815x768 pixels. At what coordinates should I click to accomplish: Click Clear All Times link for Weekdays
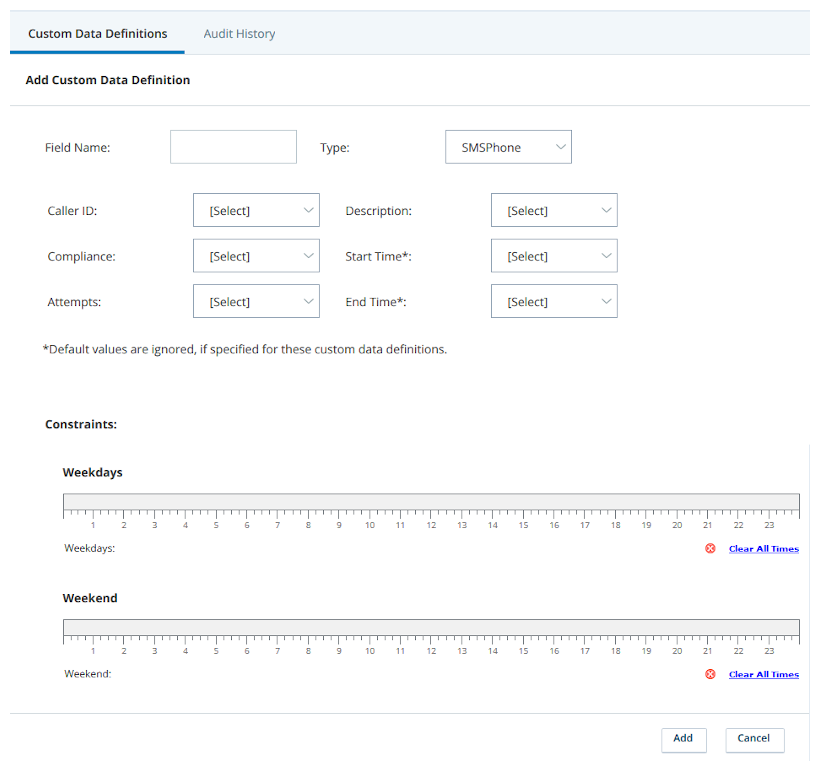point(764,549)
